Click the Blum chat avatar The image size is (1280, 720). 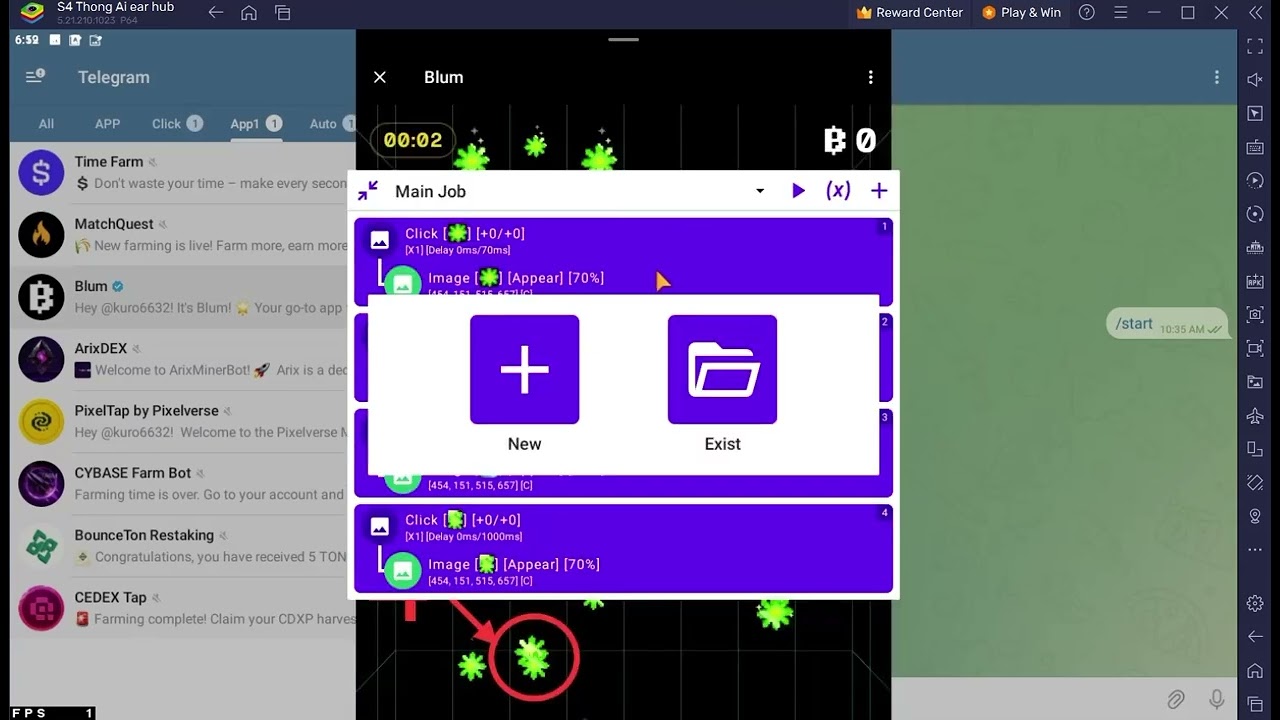point(41,297)
